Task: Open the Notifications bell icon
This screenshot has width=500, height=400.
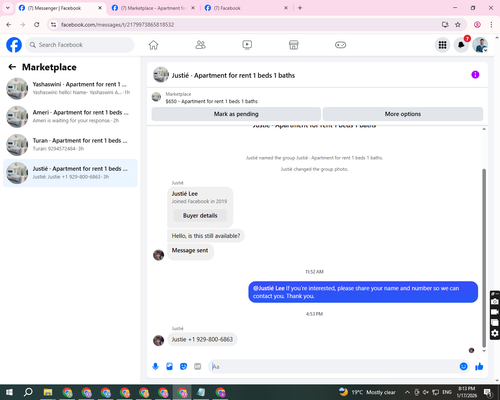Action: click(461, 45)
